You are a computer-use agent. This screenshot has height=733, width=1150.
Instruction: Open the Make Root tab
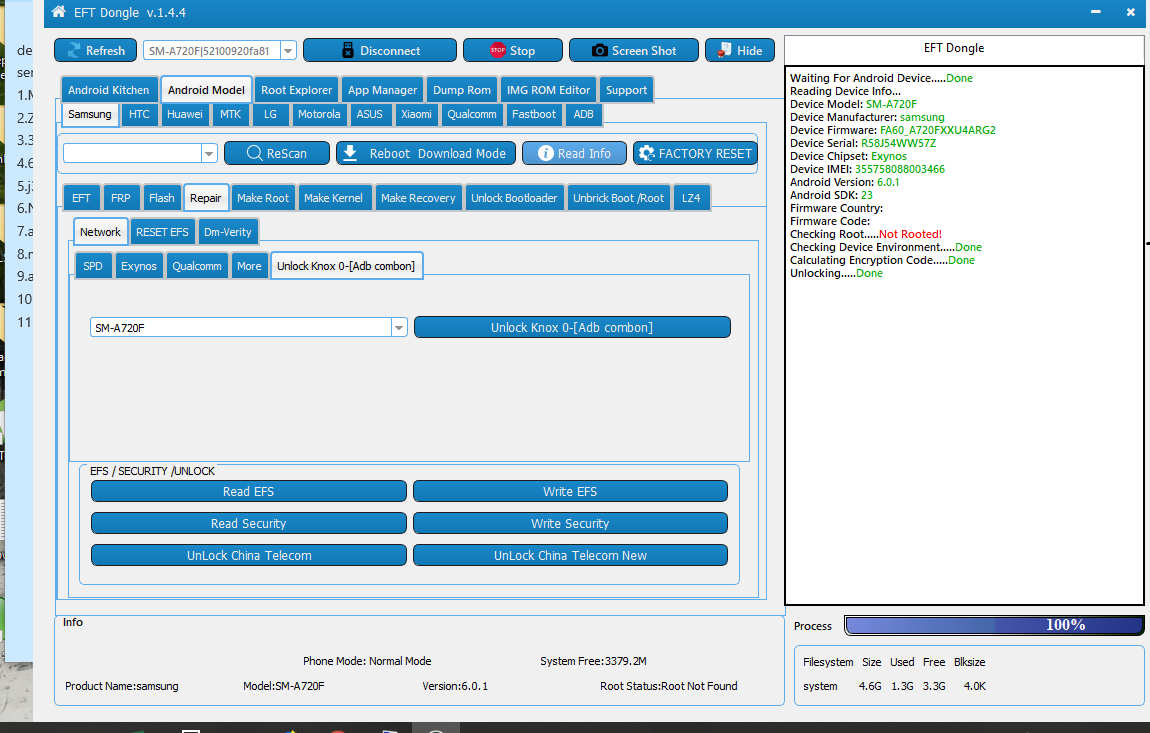(263, 198)
